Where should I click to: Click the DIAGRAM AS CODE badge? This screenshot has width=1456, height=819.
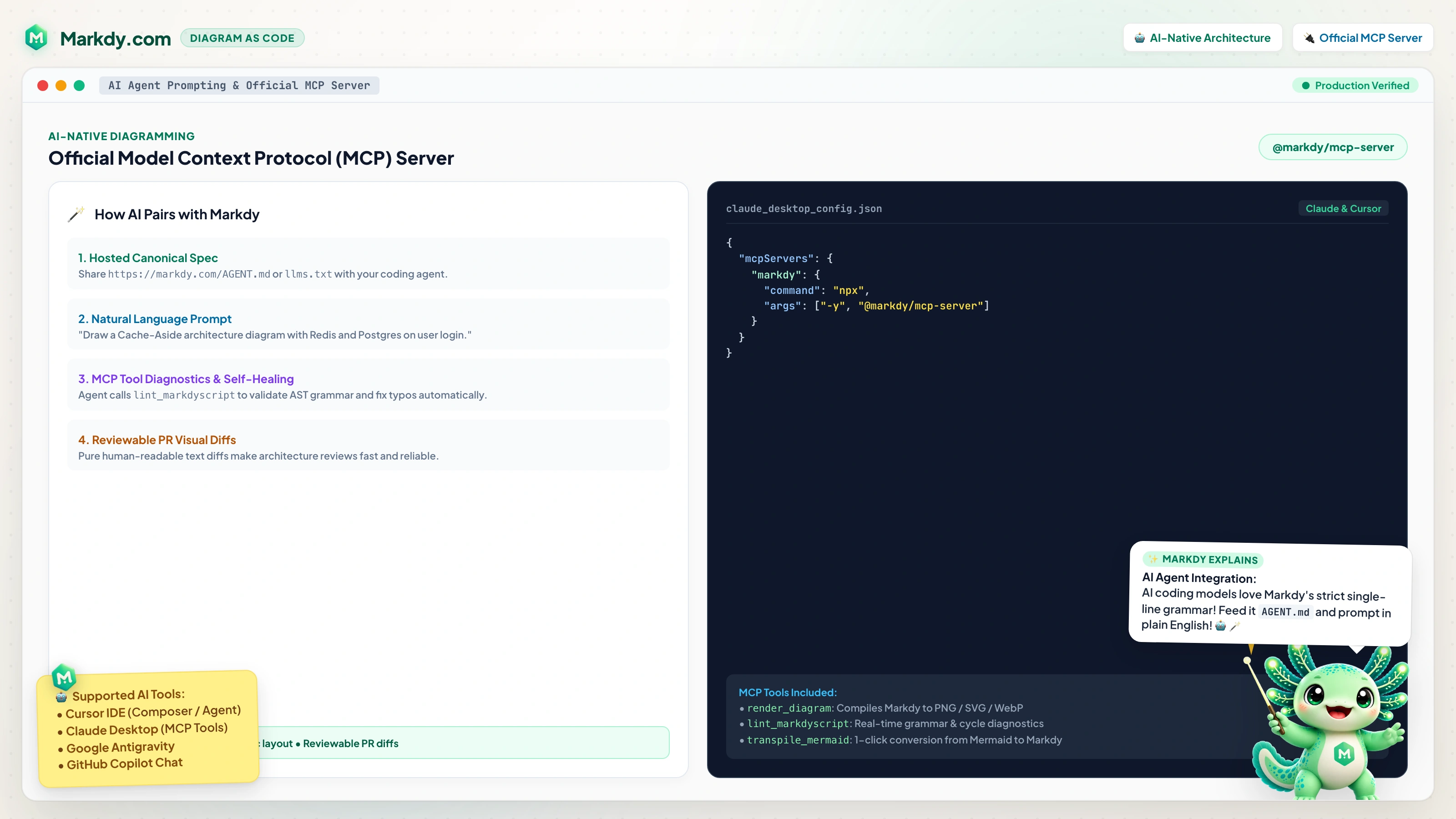click(242, 38)
